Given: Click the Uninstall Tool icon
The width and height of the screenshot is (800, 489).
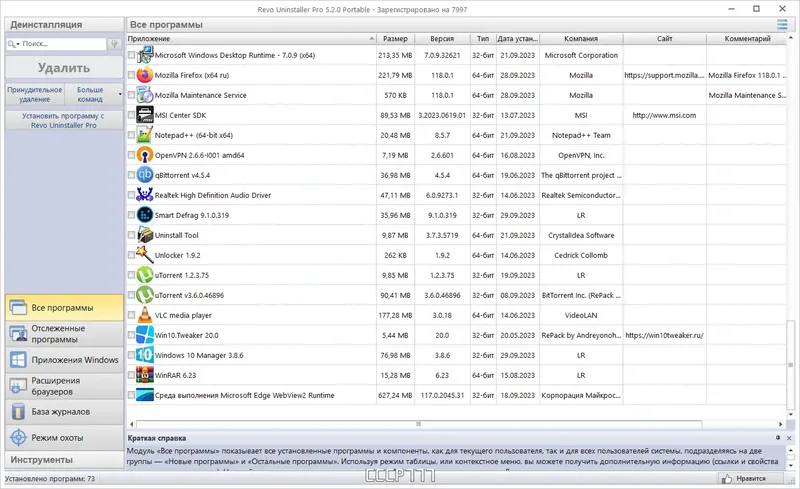Looking at the screenshot, I should tap(145, 235).
